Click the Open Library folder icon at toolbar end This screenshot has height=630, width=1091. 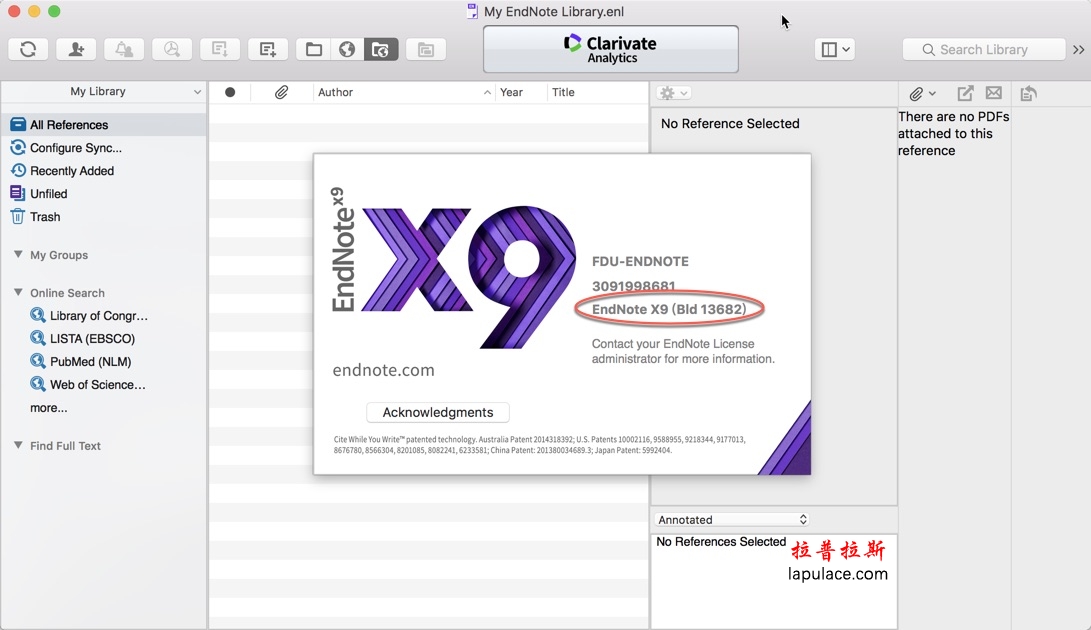pyautogui.click(x=426, y=49)
